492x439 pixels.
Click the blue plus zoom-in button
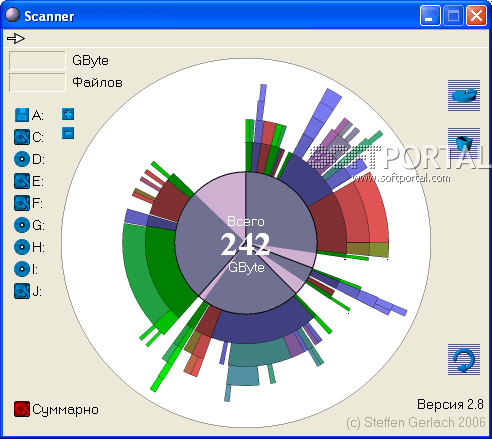(x=68, y=114)
